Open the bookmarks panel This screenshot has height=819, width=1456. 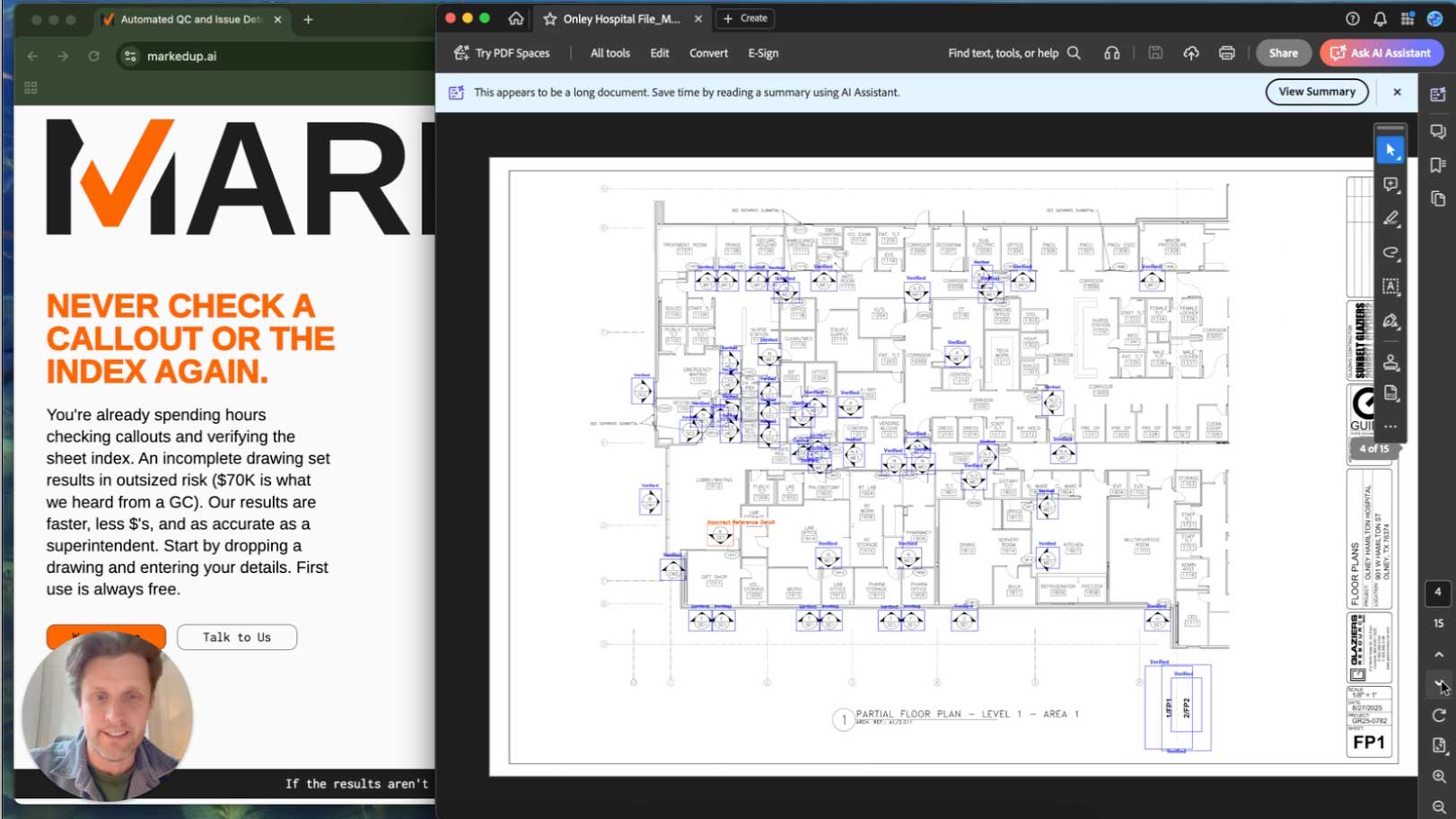point(1437,165)
